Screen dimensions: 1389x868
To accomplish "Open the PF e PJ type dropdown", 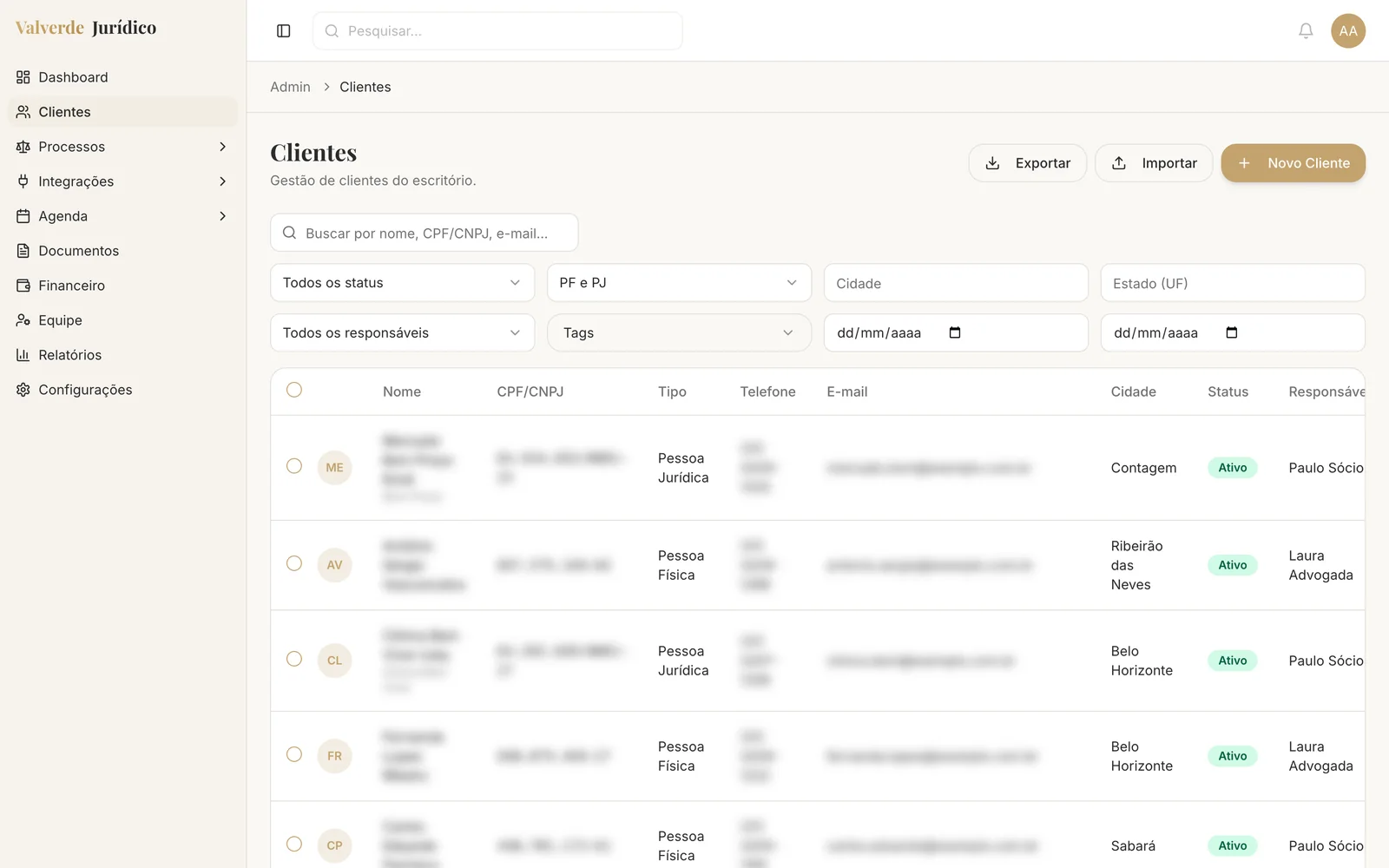I will tap(679, 283).
